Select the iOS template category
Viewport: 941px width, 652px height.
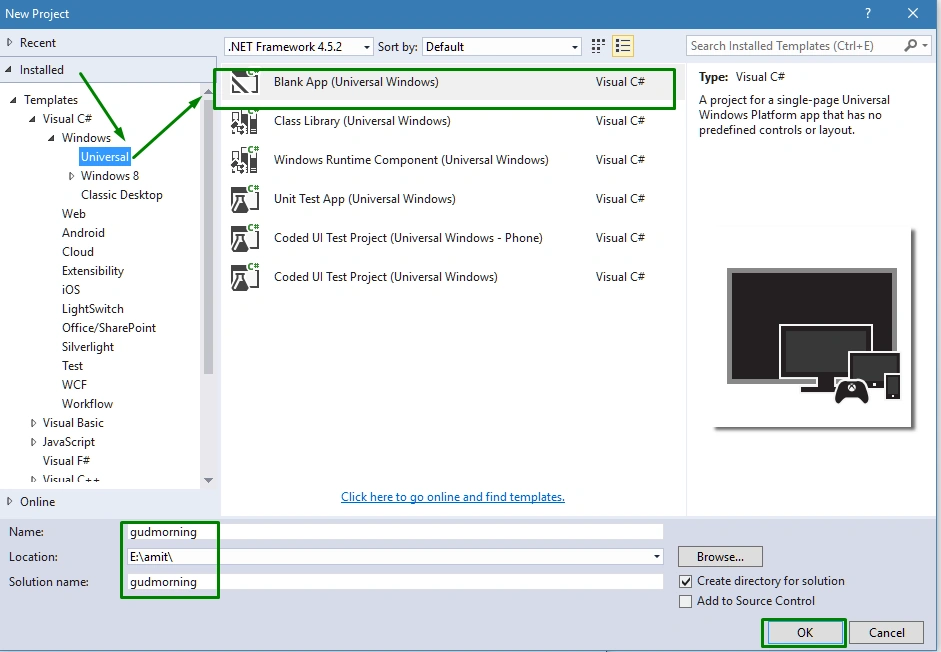click(x=71, y=289)
